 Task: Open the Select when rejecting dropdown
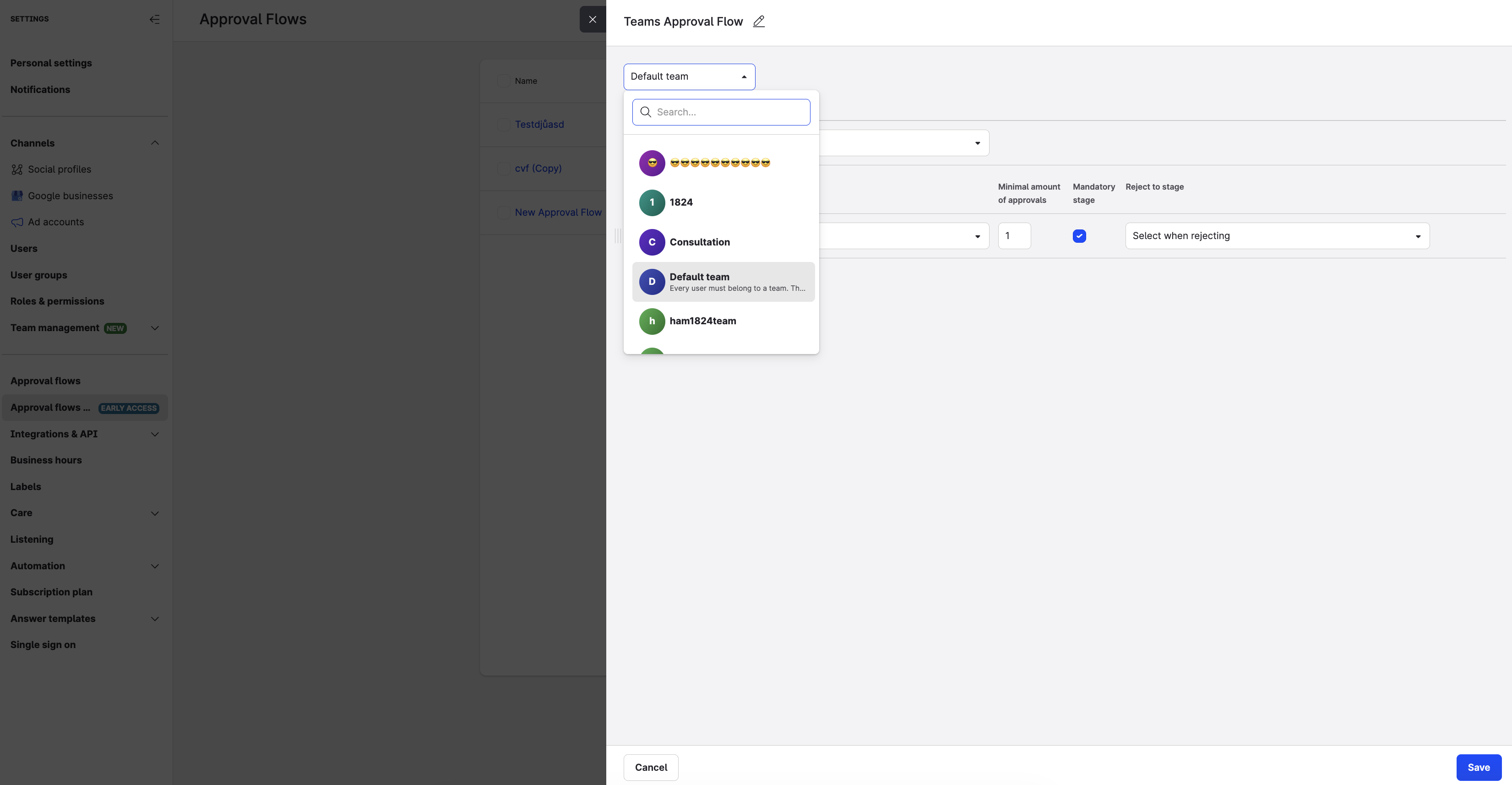click(x=1277, y=236)
